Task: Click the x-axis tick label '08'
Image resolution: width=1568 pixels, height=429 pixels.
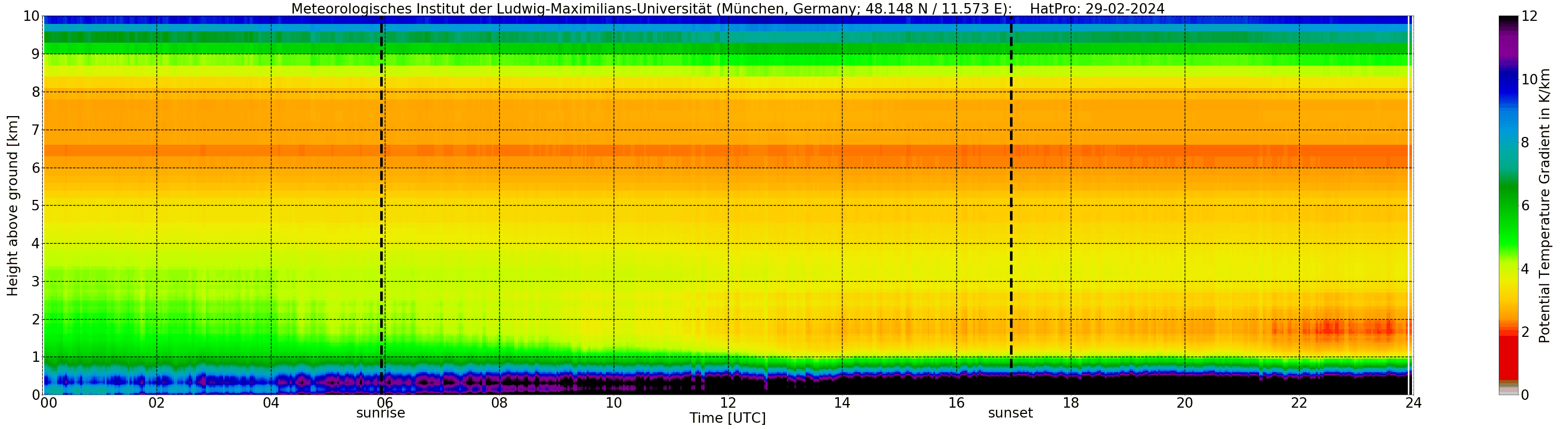Action: [x=499, y=403]
